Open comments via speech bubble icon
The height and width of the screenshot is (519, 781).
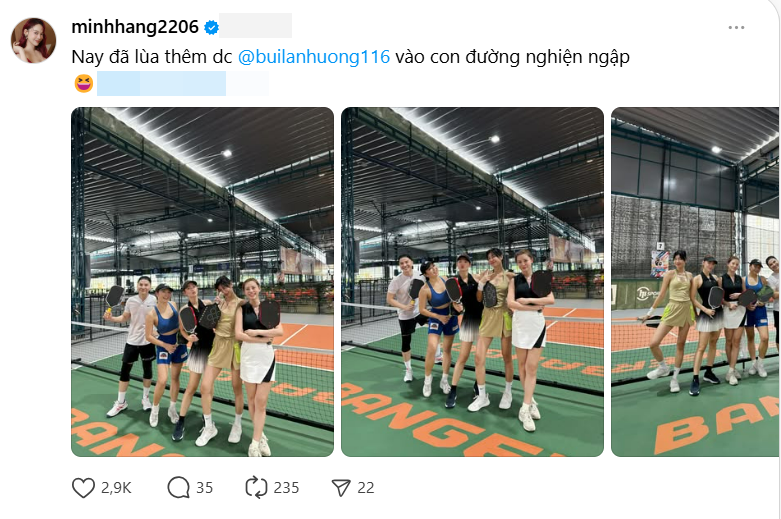178,488
